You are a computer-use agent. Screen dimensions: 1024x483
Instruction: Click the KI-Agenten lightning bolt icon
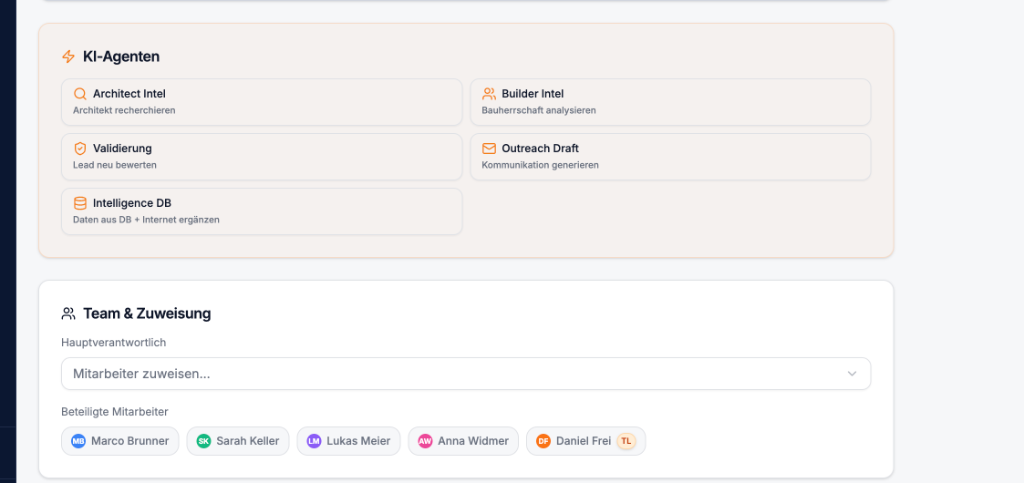pyautogui.click(x=68, y=57)
